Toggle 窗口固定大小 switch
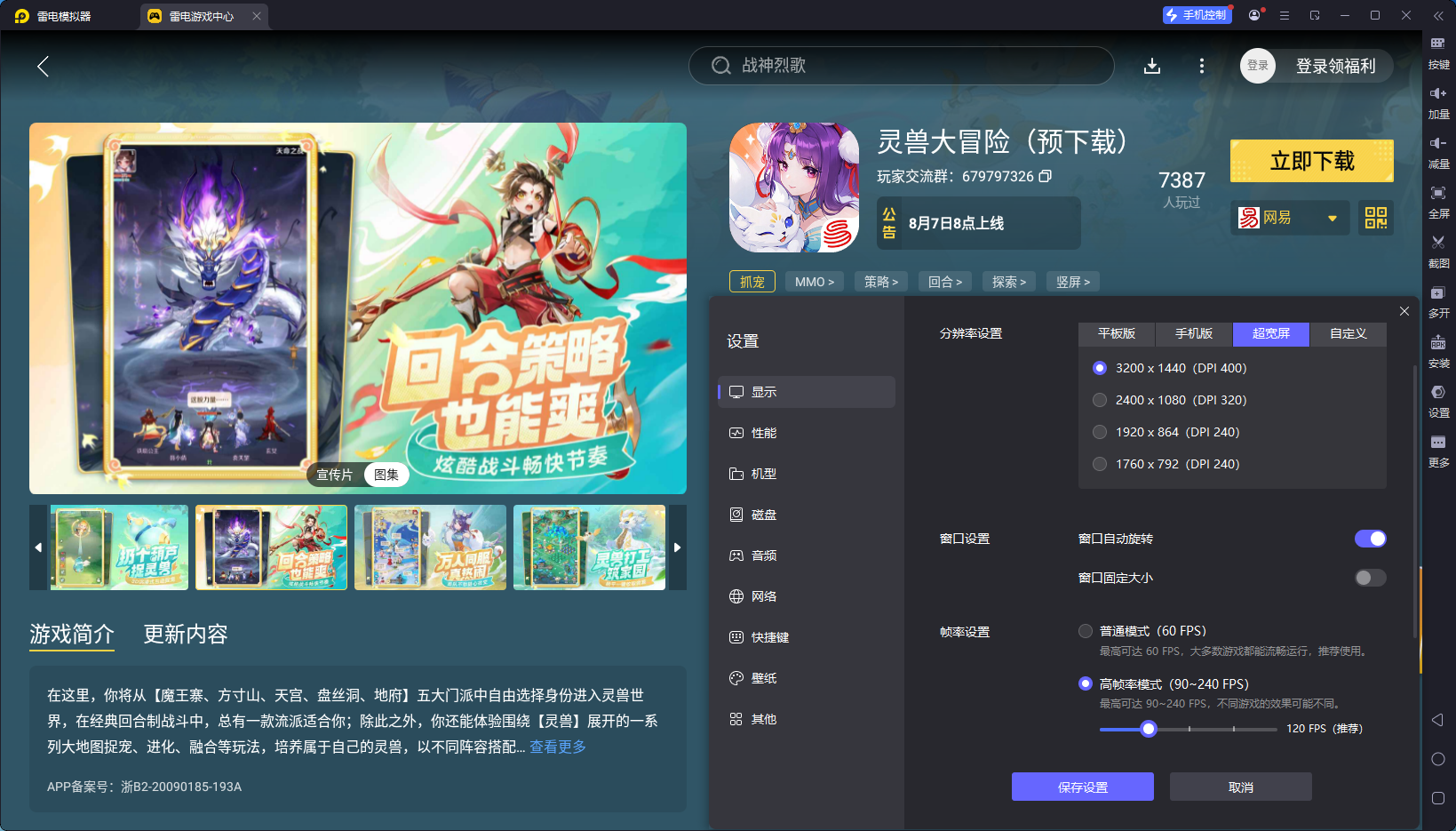Viewport: 1456px width, 831px height. pyautogui.click(x=1371, y=578)
